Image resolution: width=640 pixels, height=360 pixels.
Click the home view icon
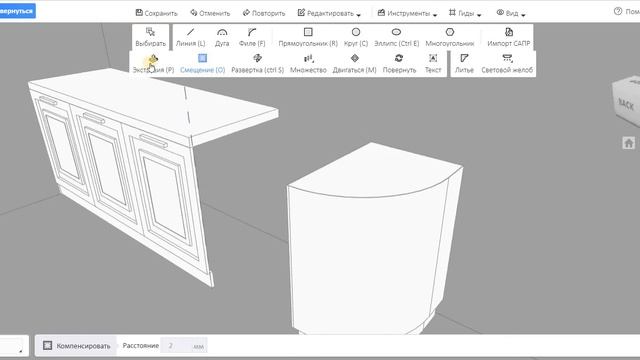[629, 143]
